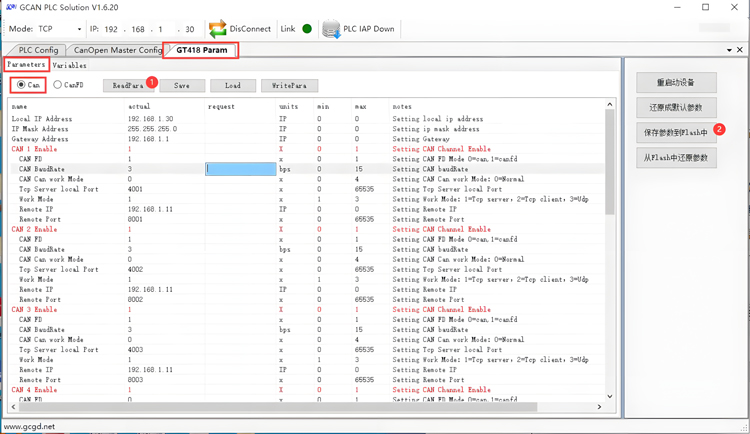Click the GCAN app icon in title bar
750x434 pixels.
(x=10, y=7)
